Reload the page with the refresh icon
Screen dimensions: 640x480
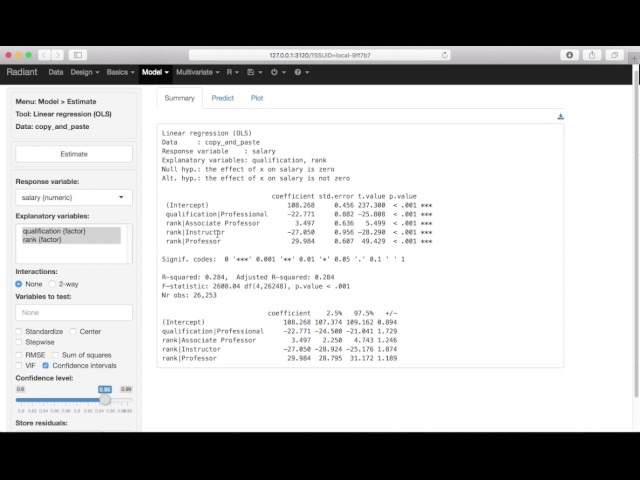pyautogui.click(x=444, y=55)
